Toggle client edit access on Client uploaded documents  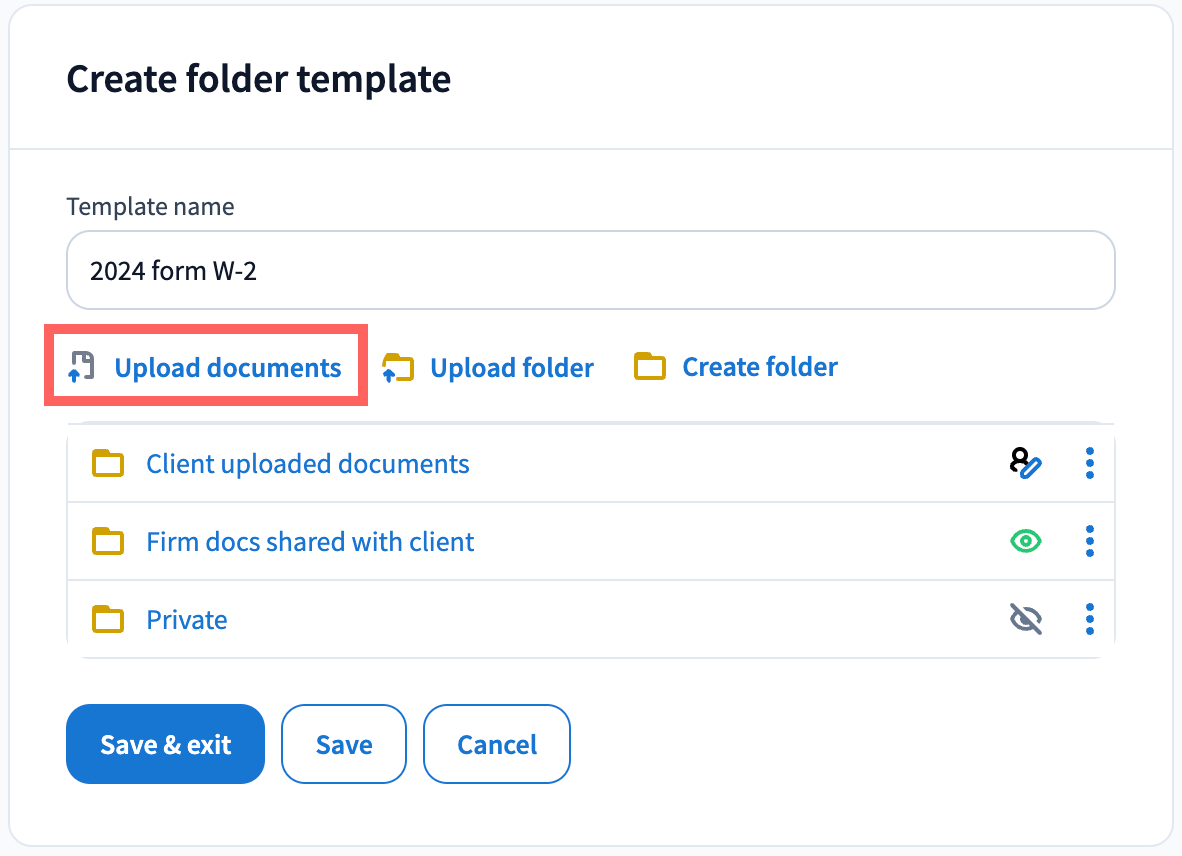(1025, 463)
